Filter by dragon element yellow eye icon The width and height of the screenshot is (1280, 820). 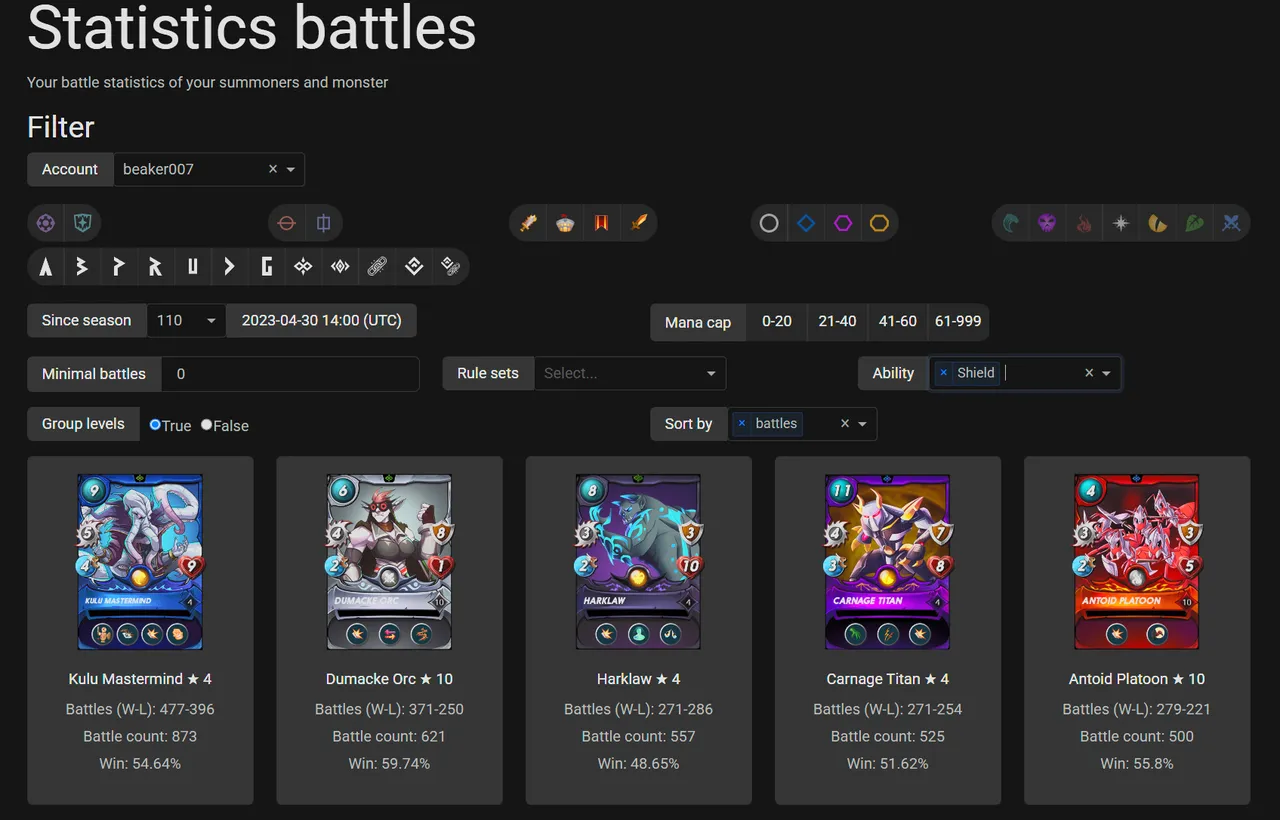[x=1157, y=223]
